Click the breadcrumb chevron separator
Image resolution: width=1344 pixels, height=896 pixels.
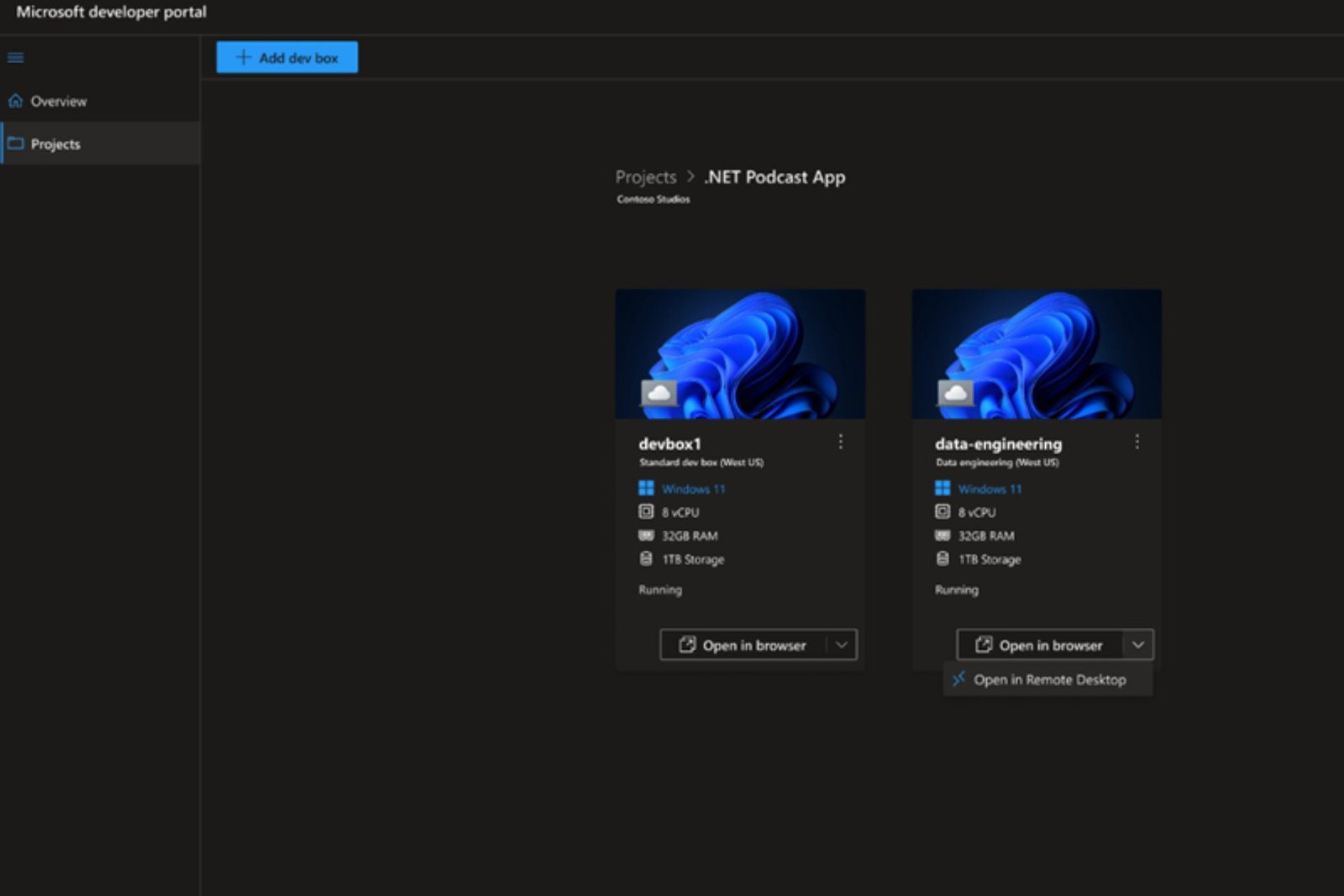(690, 176)
